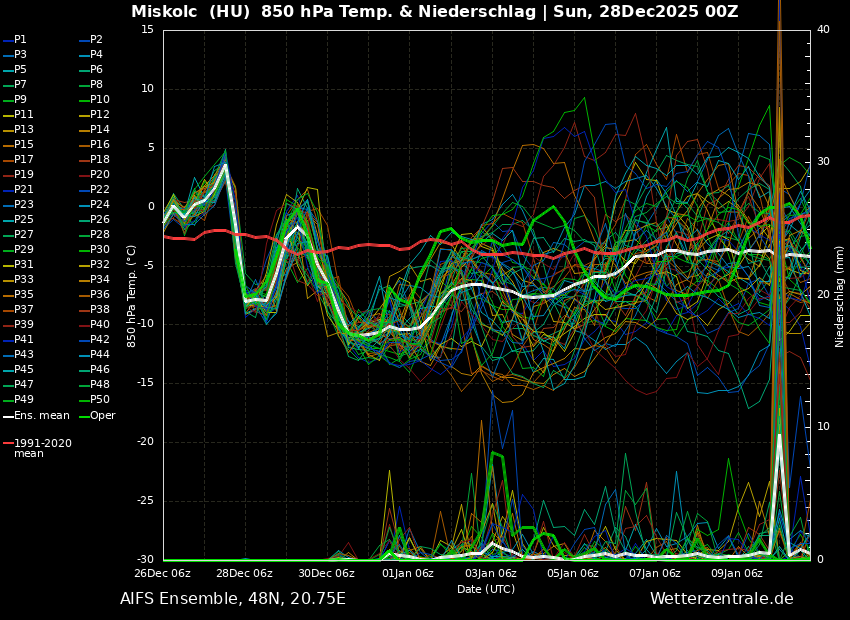
Task: Click the Date (UTC) axis title
Action: click(486, 590)
